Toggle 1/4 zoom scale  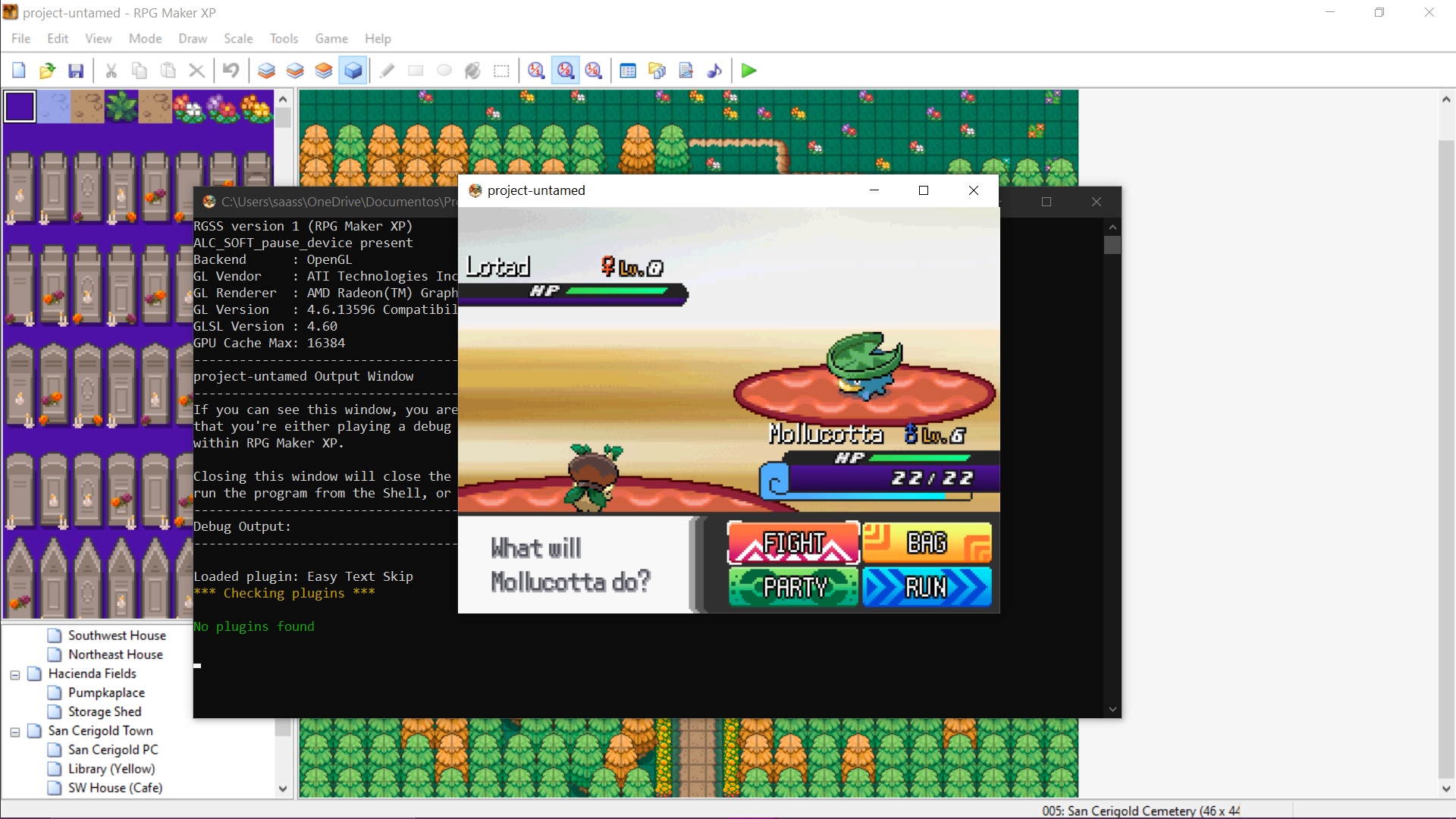pyautogui.click(x=594, y=71)
